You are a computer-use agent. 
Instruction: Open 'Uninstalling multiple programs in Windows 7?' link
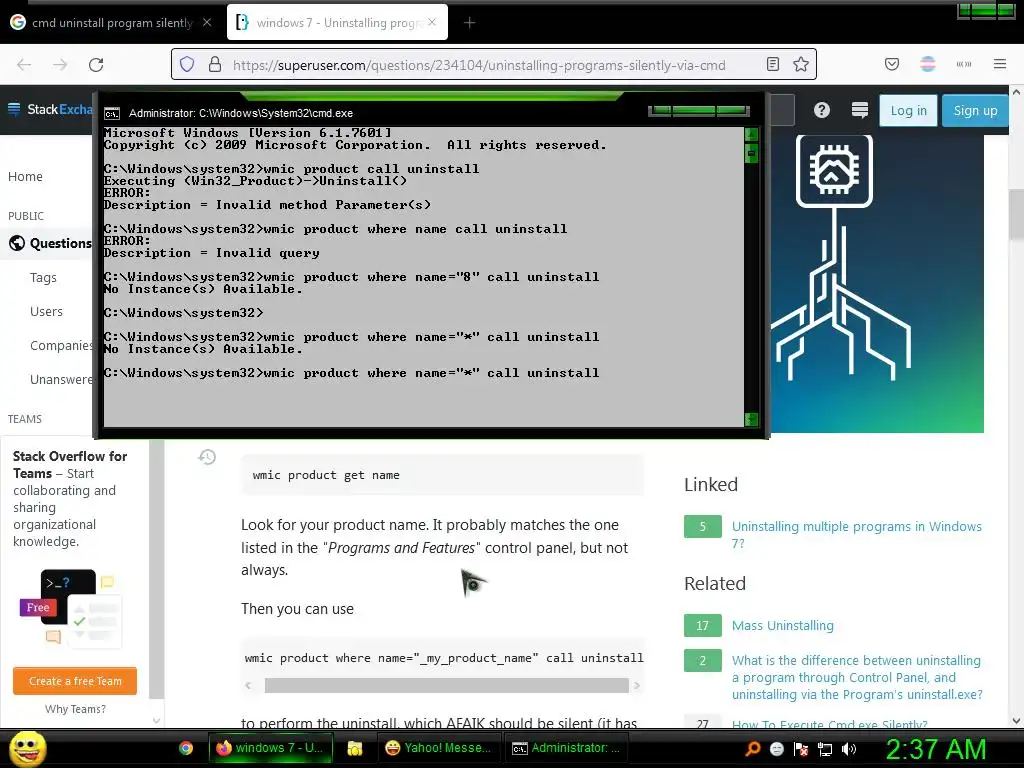point(856,535)
